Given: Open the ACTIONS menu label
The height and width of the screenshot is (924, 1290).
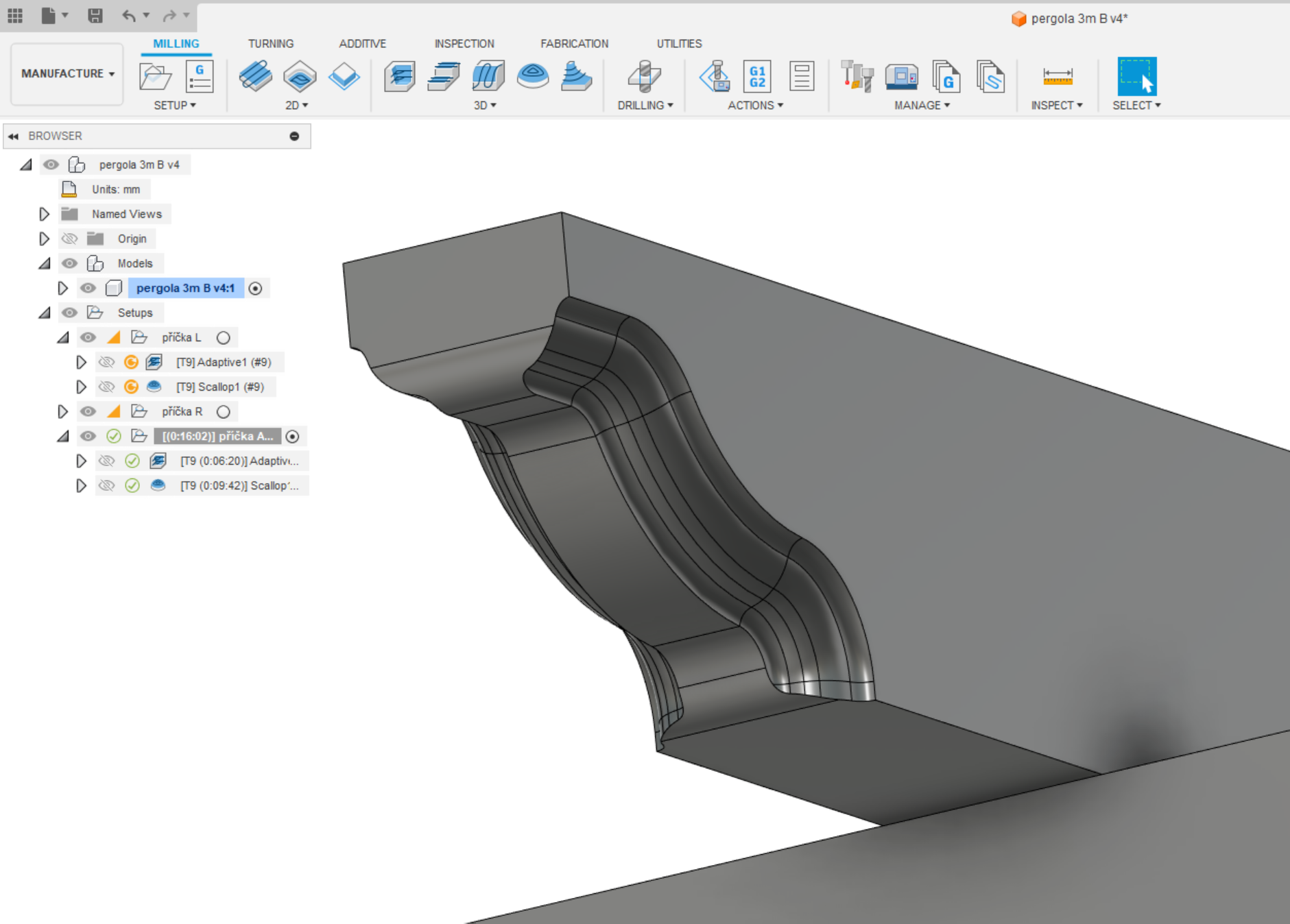Looking at the screenshot, I should point(755,105).
